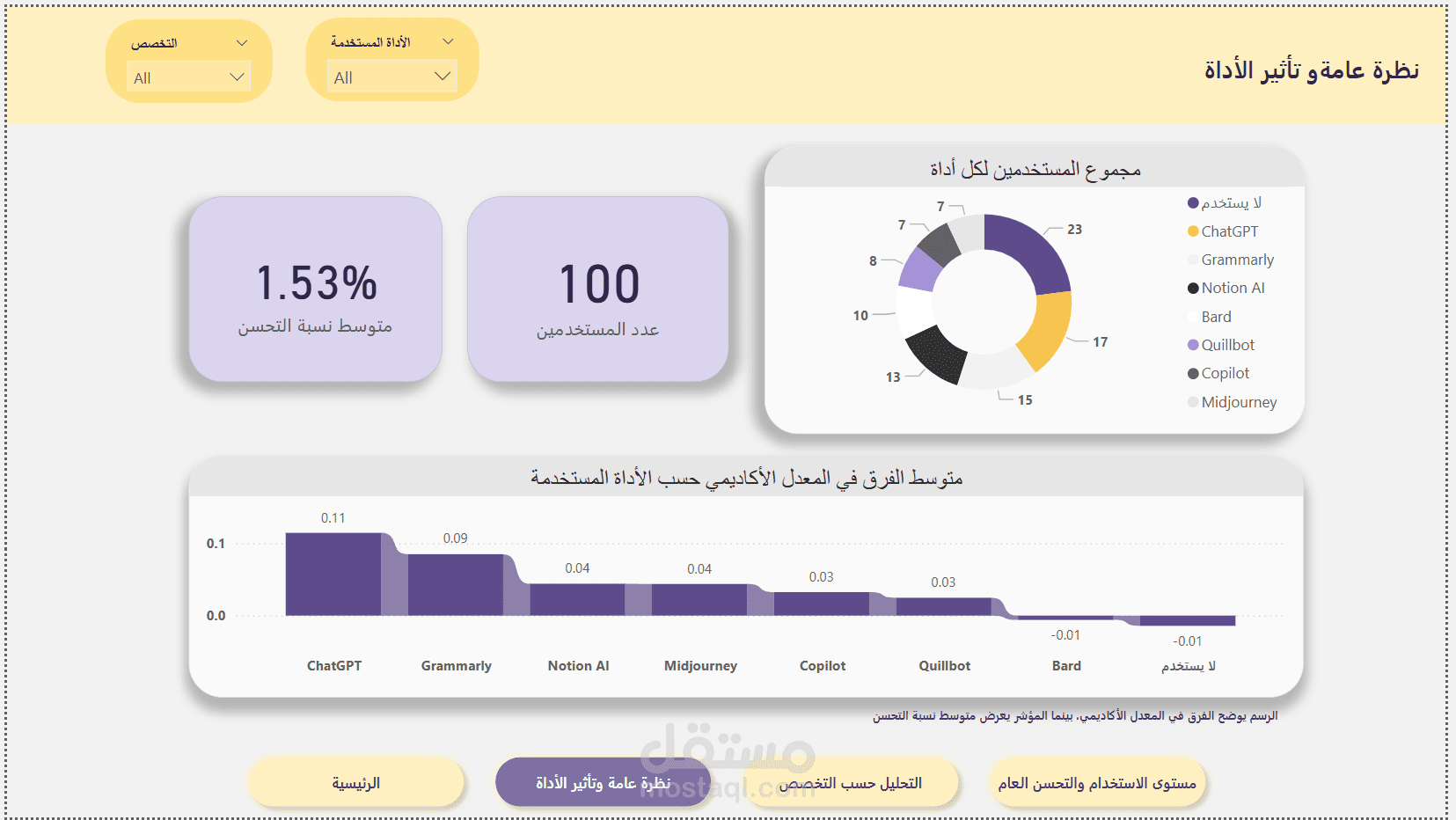Screen dimensions: 1456x820
Task: Click the نظرة عامة و تأثير الأداة heading
Action: coord(1312,70)
